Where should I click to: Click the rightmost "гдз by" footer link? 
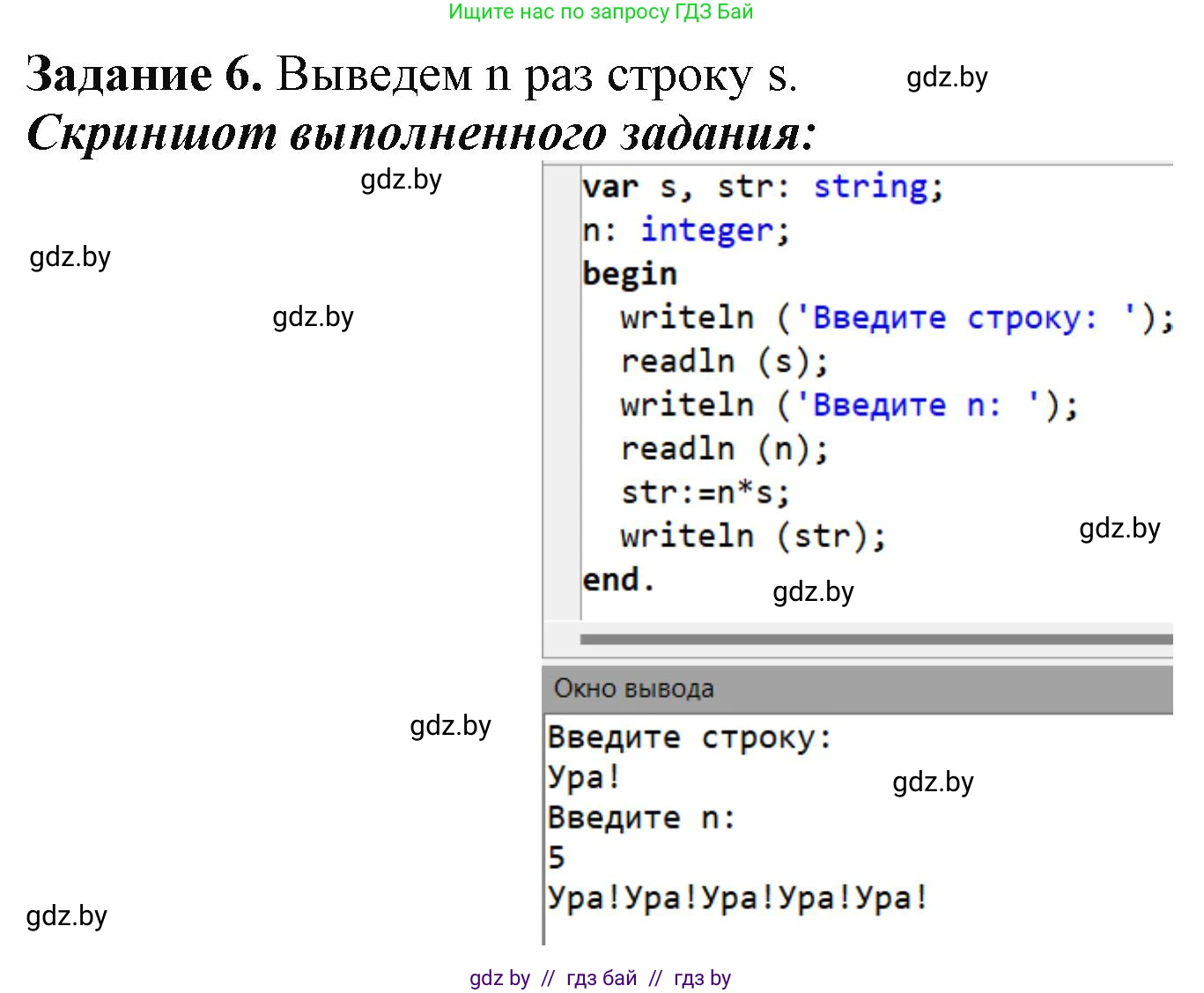click(x=702, y=977)
